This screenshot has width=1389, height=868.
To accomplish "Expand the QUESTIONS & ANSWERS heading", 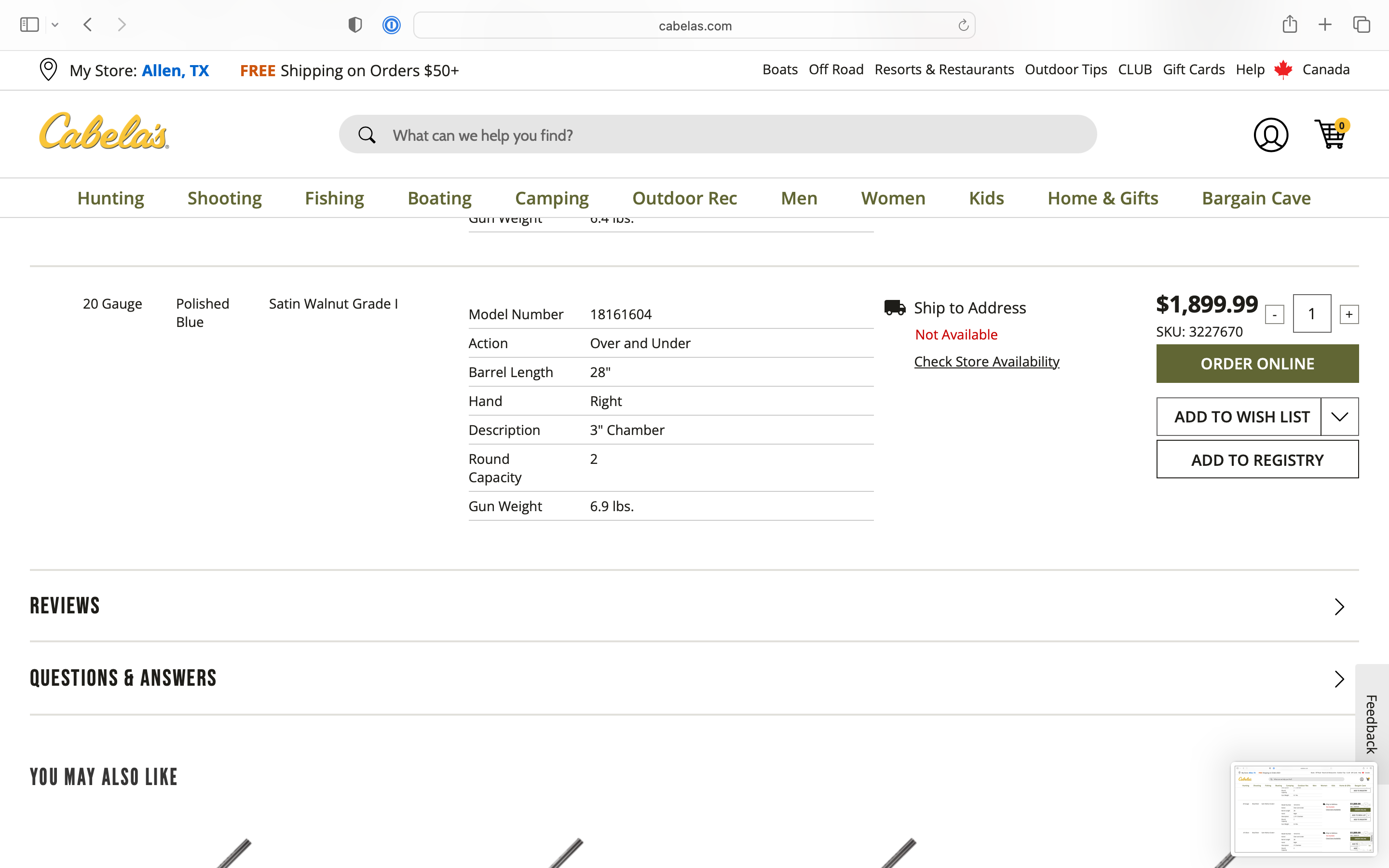I will [123, 678].
